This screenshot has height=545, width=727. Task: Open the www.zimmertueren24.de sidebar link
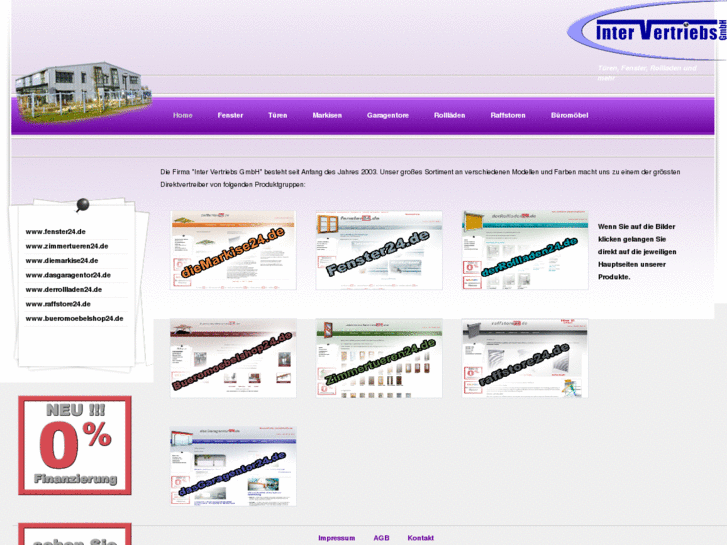(x=67, y=246)
